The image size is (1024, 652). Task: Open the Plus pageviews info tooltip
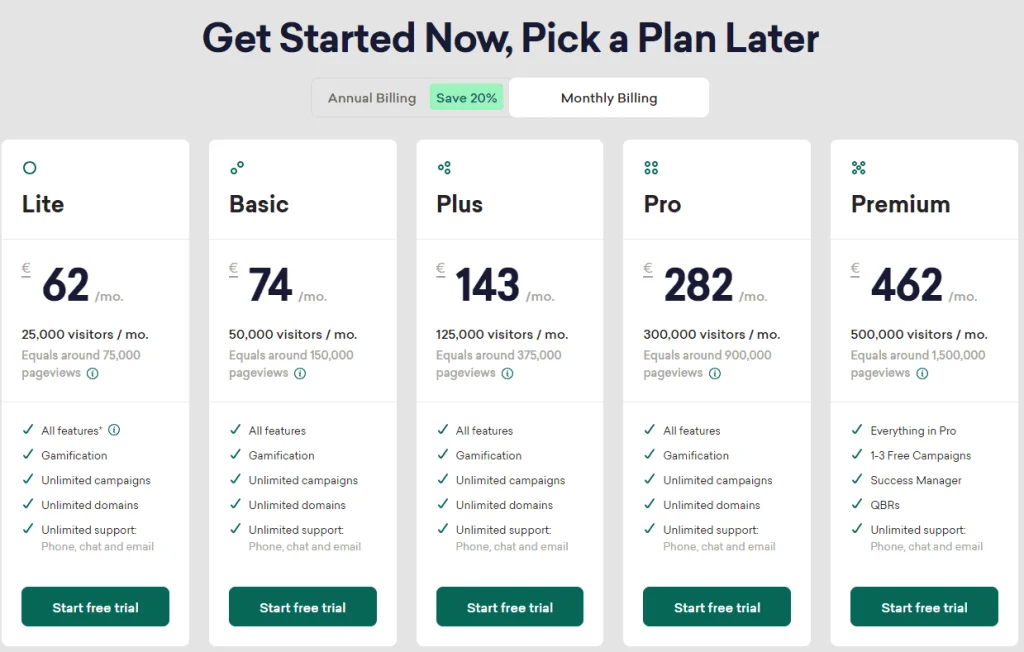coord(507,373)
